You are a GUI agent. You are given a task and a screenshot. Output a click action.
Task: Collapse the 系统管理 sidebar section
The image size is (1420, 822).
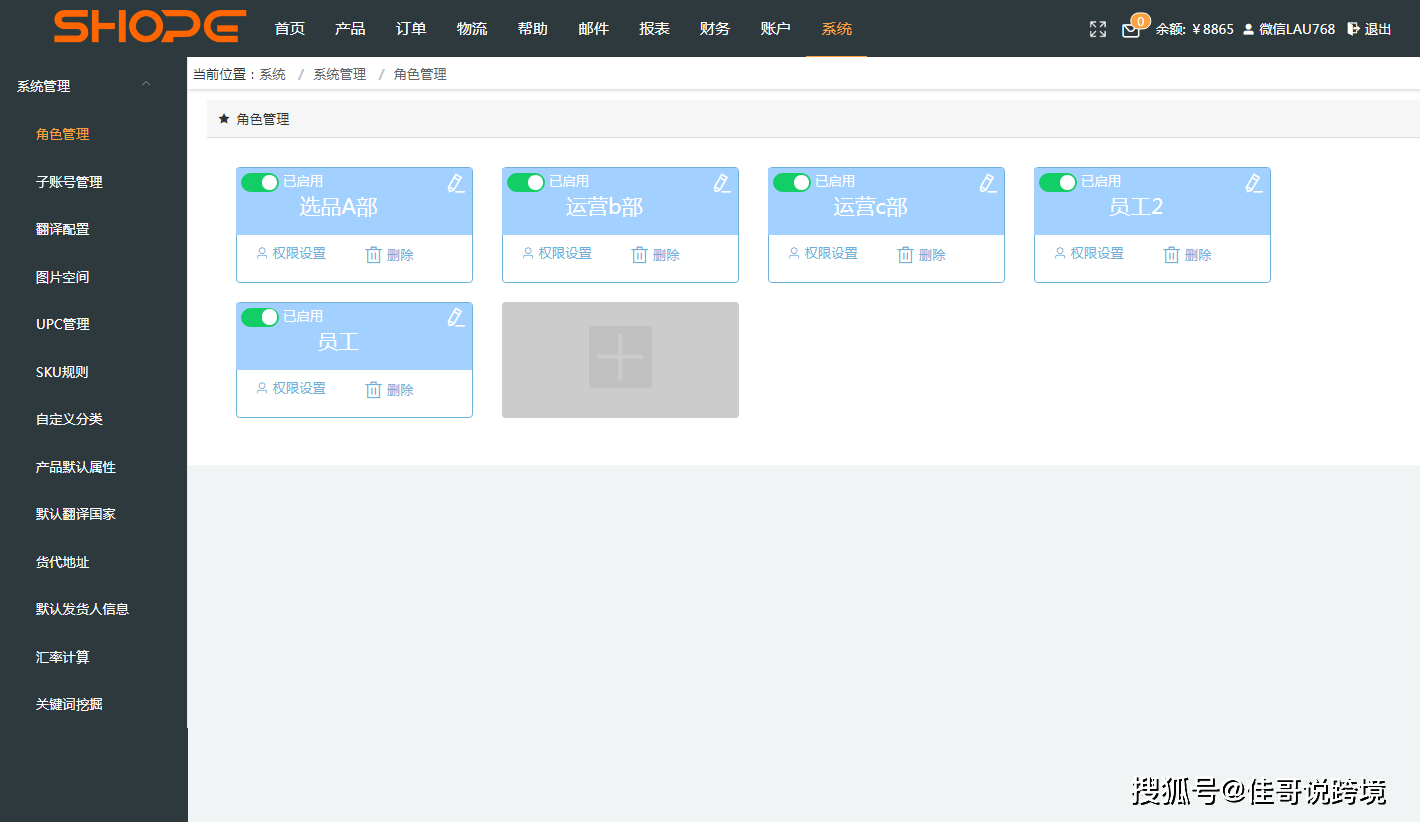(146, 85)
